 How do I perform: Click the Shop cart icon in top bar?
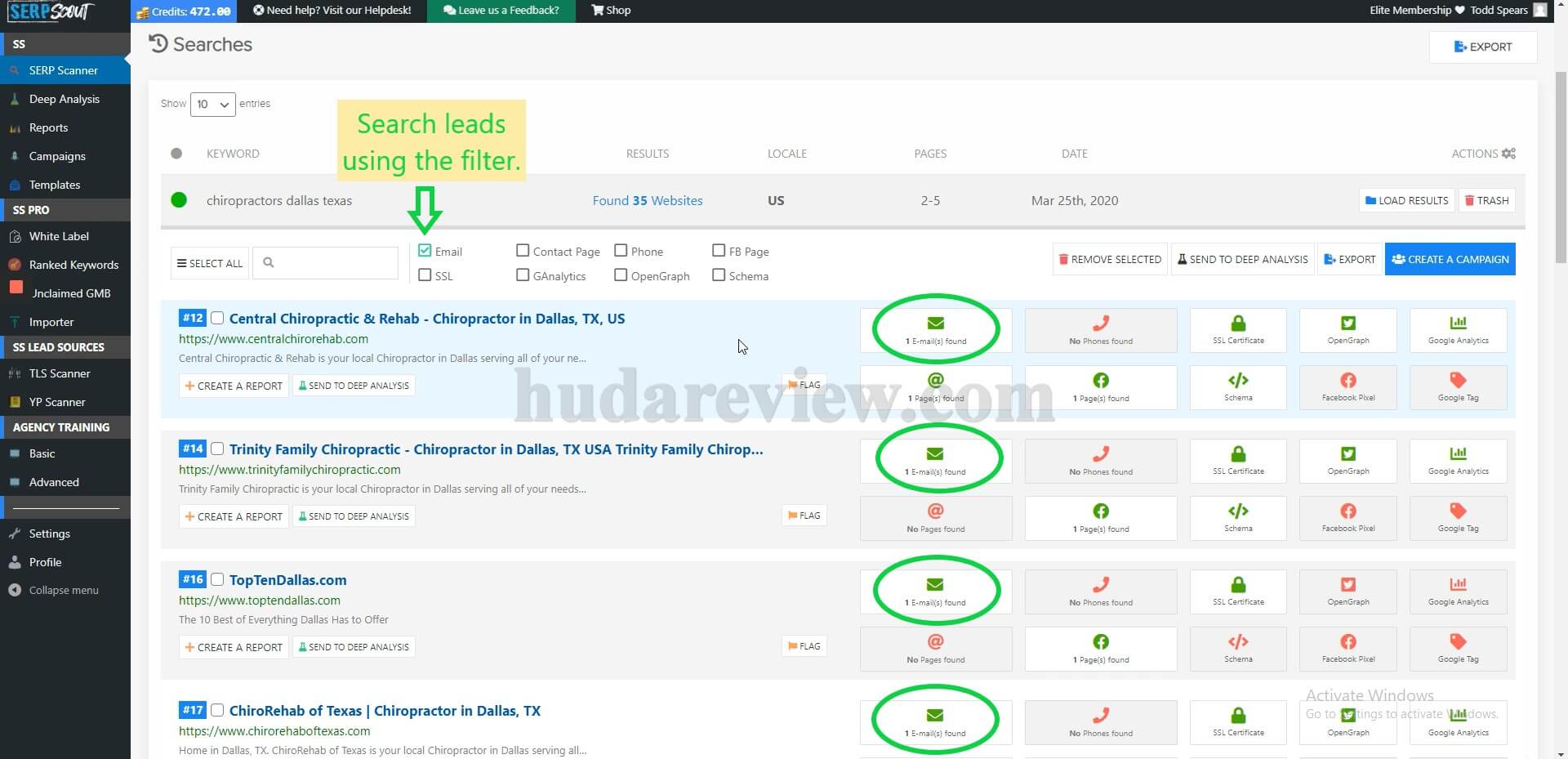(597, 10)
